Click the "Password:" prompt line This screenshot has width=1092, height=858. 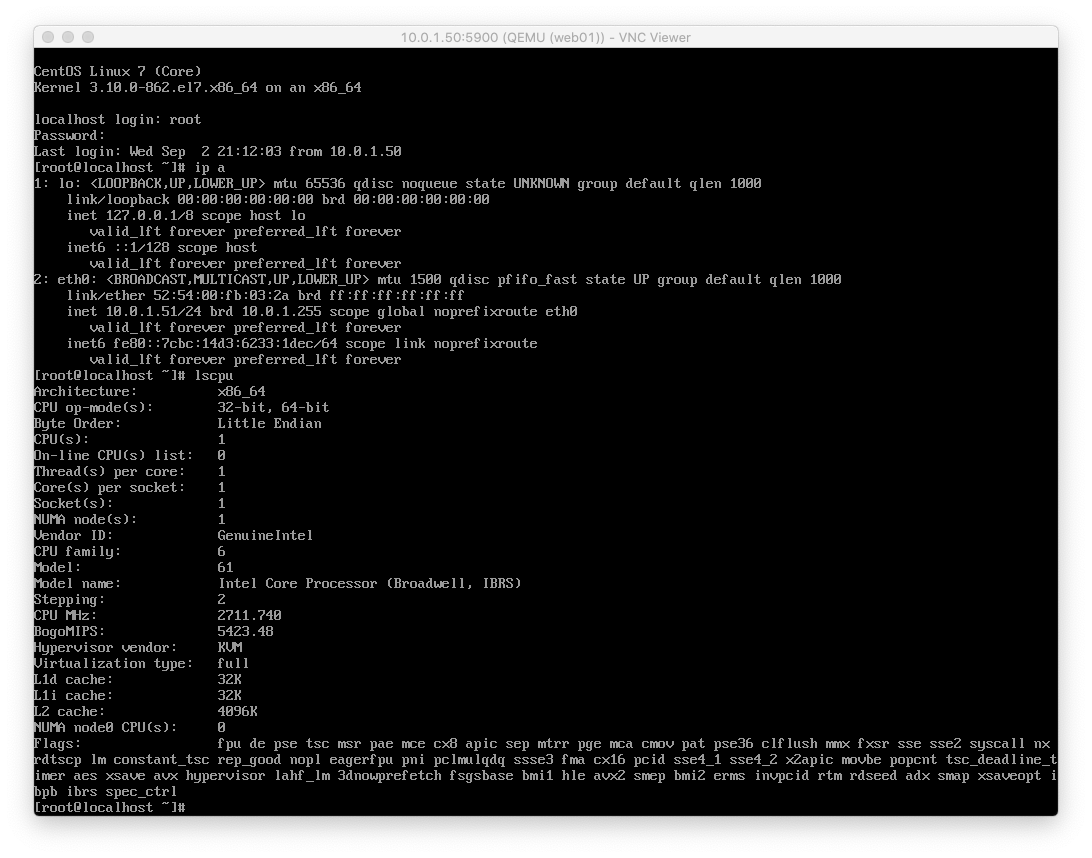pos(70,135)
